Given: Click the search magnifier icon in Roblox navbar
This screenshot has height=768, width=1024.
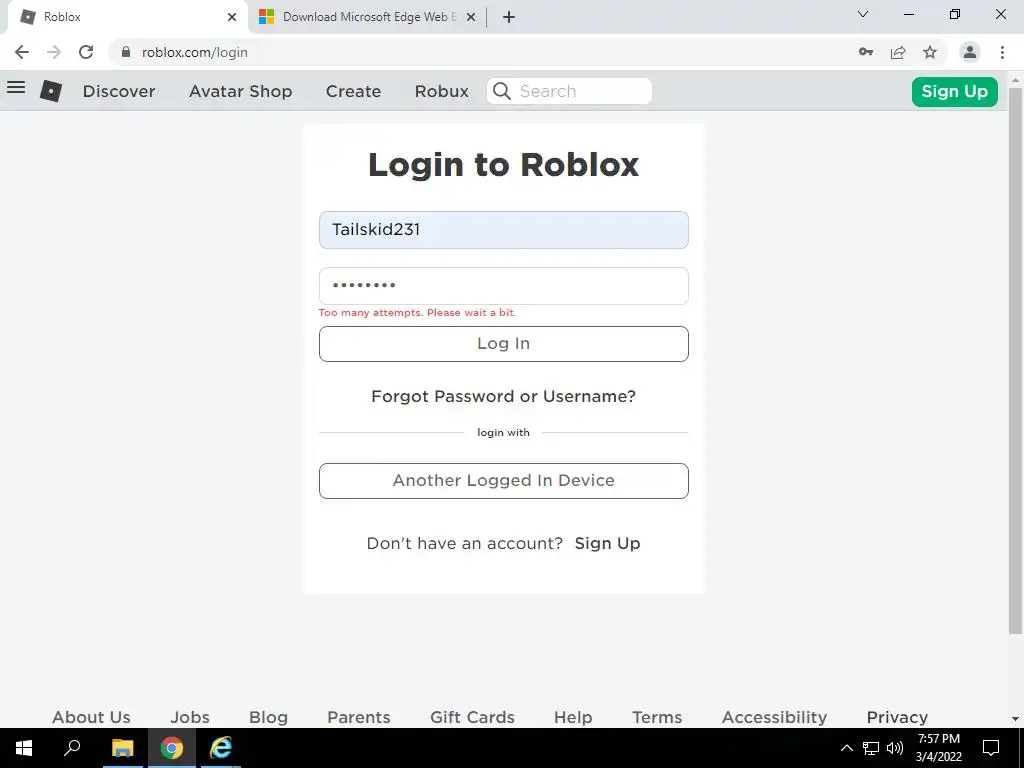Looking at the screenshot, I should [x=502, y=91].
